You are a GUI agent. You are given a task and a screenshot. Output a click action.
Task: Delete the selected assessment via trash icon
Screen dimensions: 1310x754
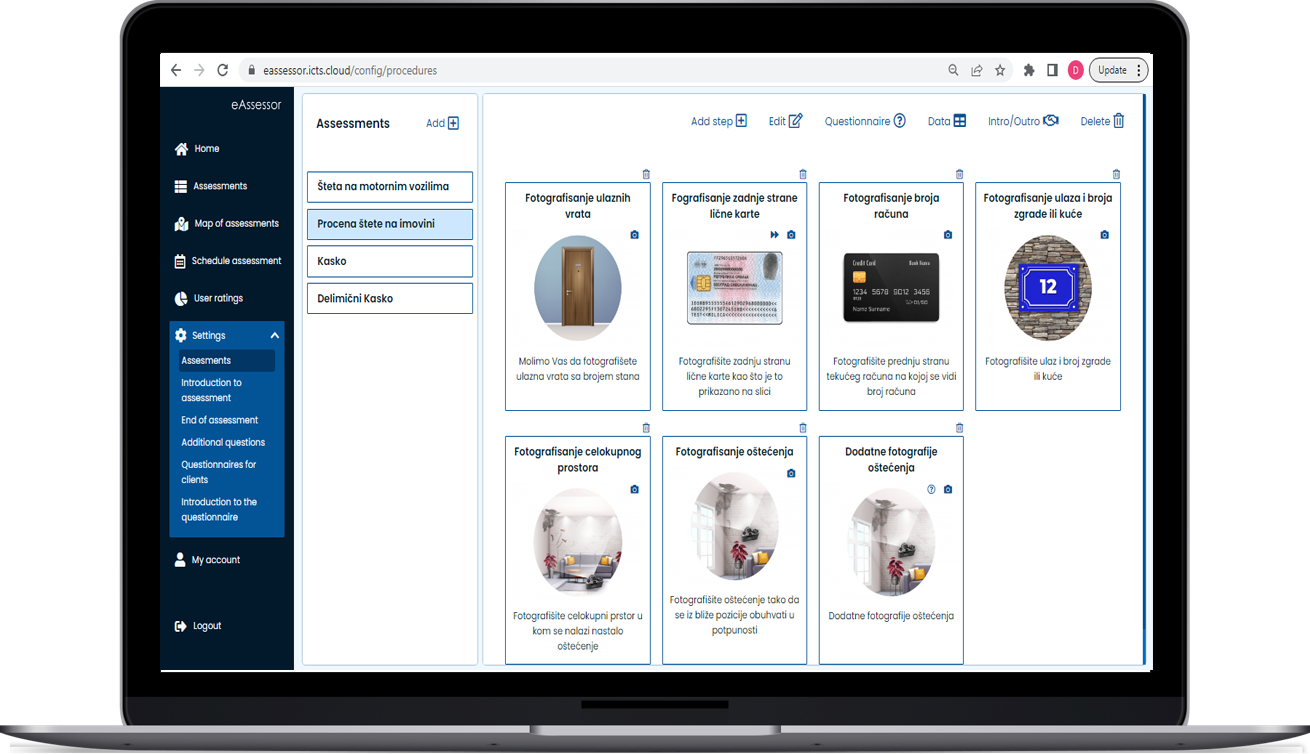pyautogui.click(x=1118, y=121)
